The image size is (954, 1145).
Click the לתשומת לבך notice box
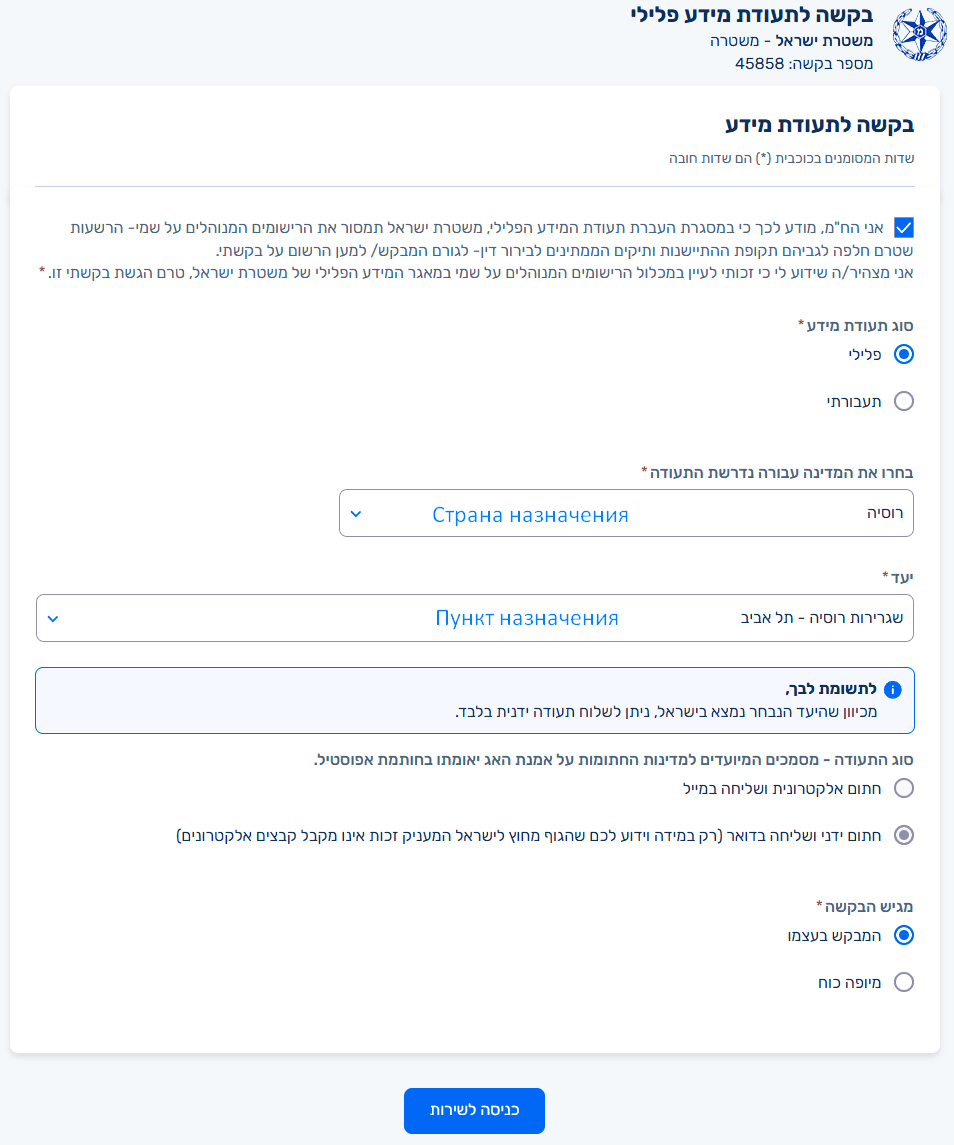coord(475,700)
